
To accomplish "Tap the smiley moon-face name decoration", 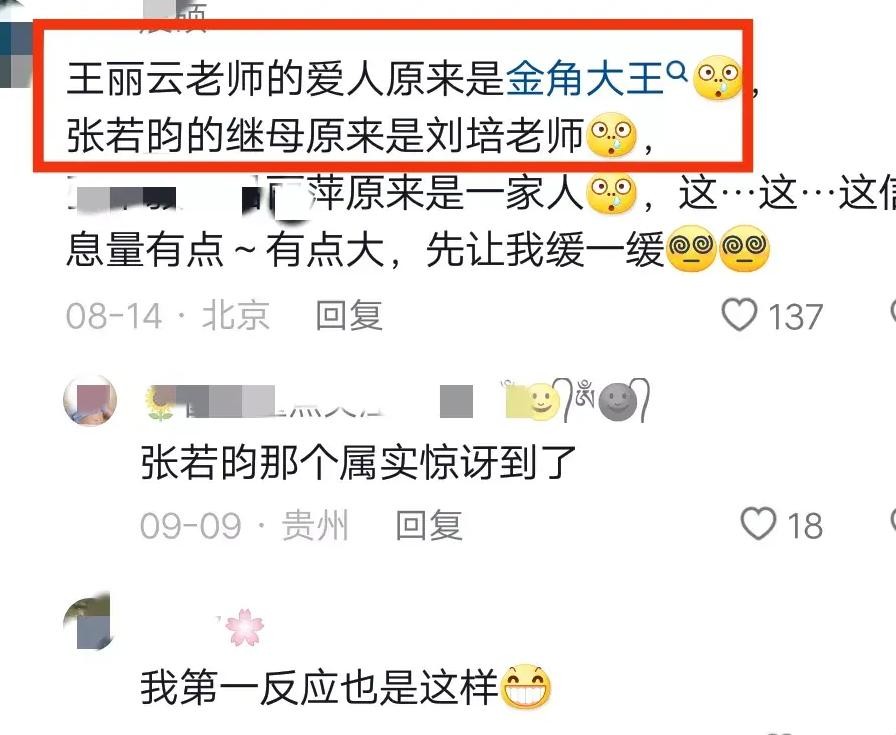I will 541,401.
